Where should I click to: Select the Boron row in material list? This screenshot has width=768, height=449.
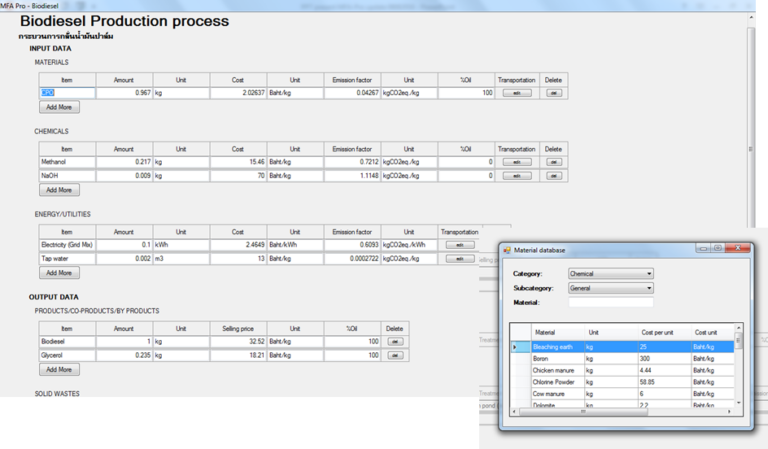coord(560,358)
